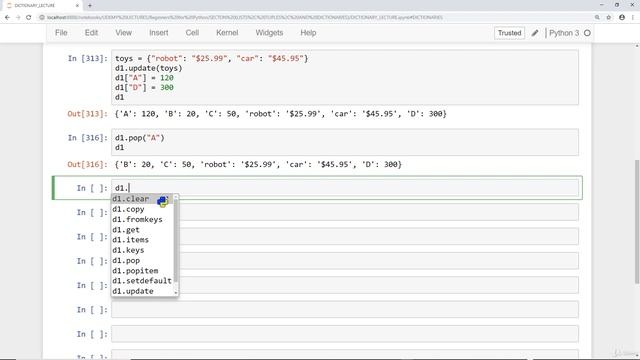The height and width of the screenshot is (360, 640).
Task: Go back in browser history
Action: (x=7, y=17)
